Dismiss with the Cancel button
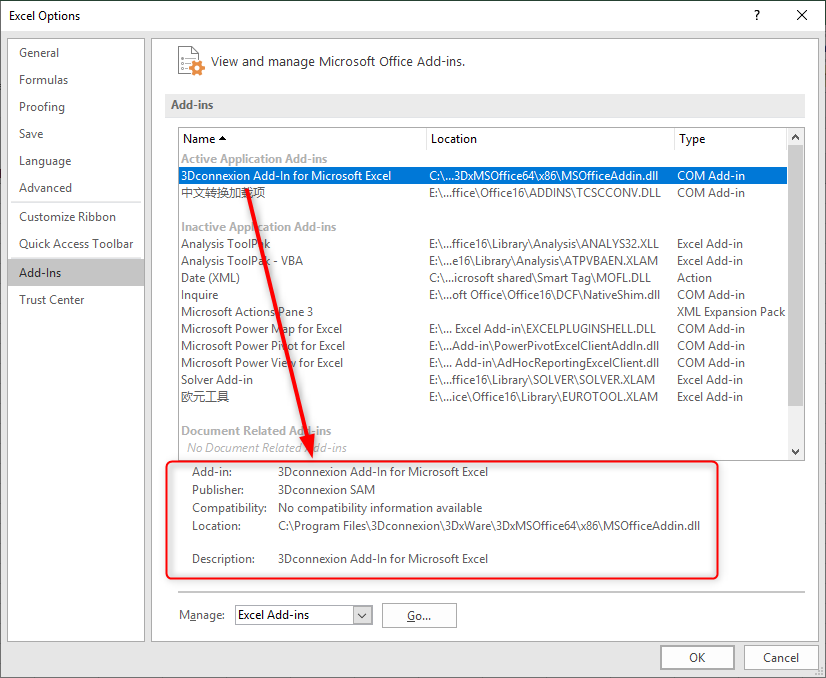Viewport: 826px width, 678px height. (781, 657)
